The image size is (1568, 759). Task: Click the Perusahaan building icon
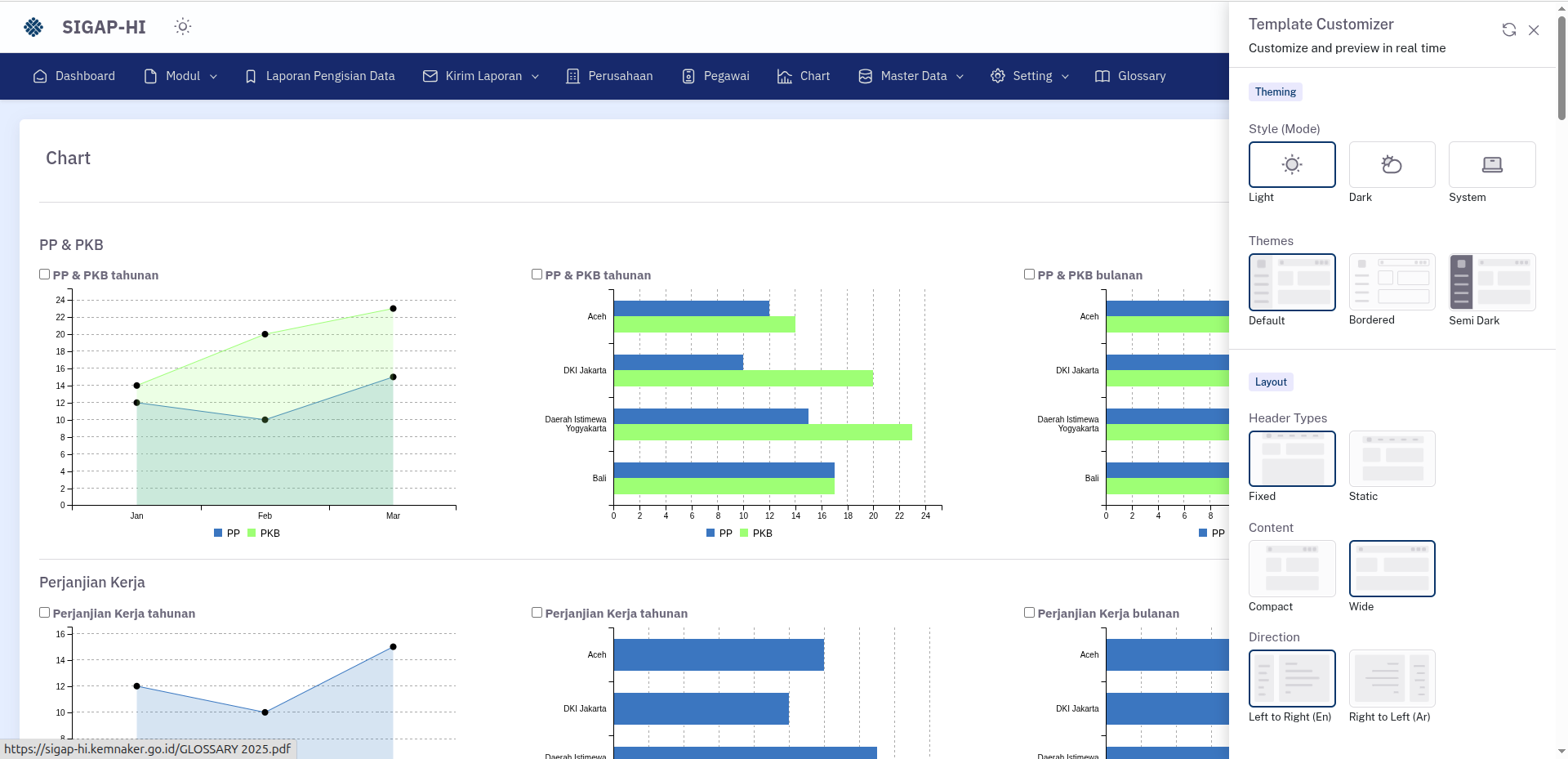click(x=572, y=76)
